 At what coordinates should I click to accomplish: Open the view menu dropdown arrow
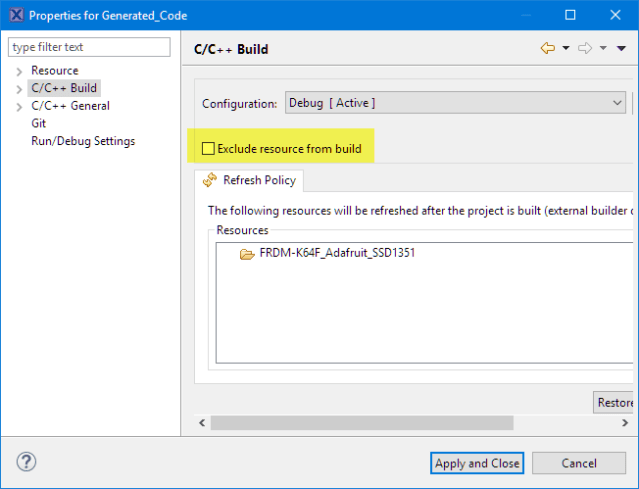621,48
